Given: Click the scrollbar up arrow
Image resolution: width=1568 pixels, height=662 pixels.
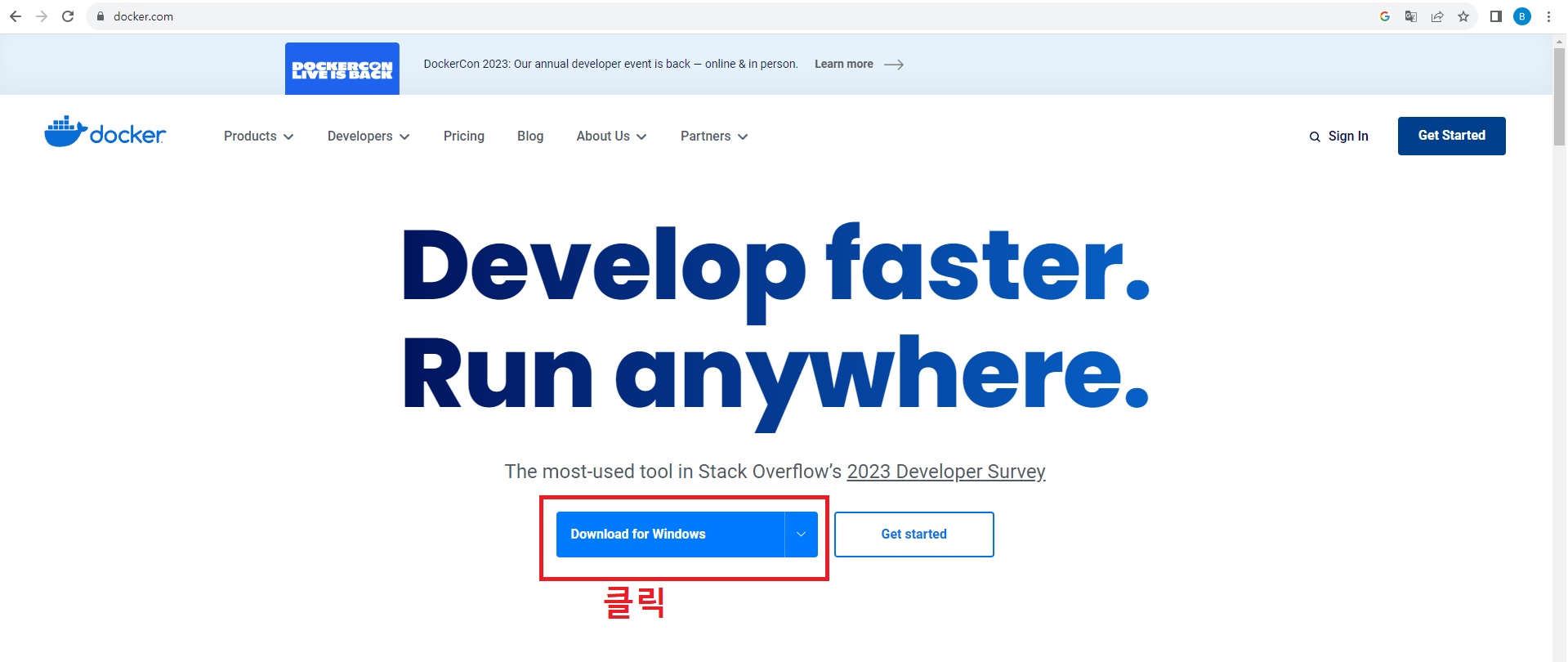Looking at the screenshot, I should (1560, 41).
